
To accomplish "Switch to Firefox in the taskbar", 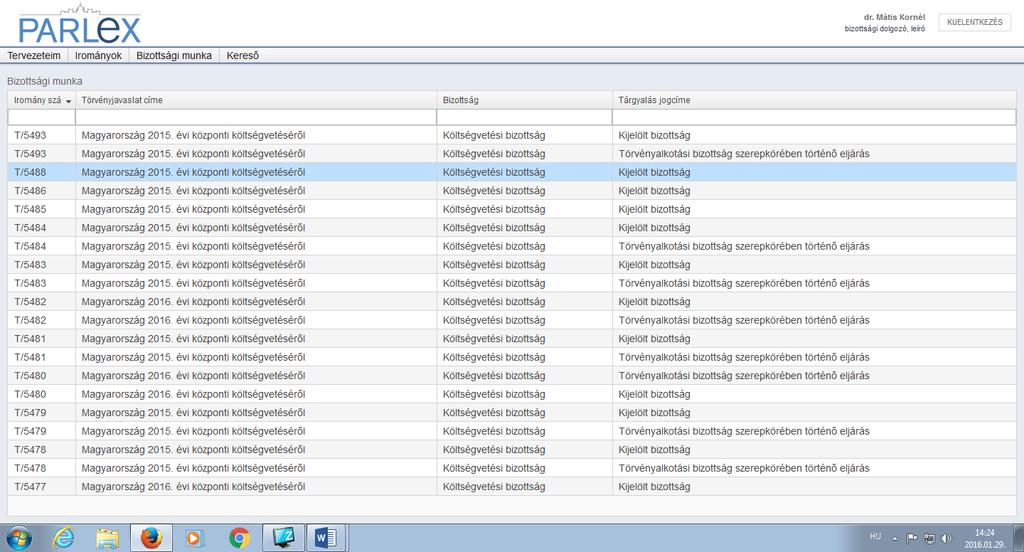I will 152,538.
